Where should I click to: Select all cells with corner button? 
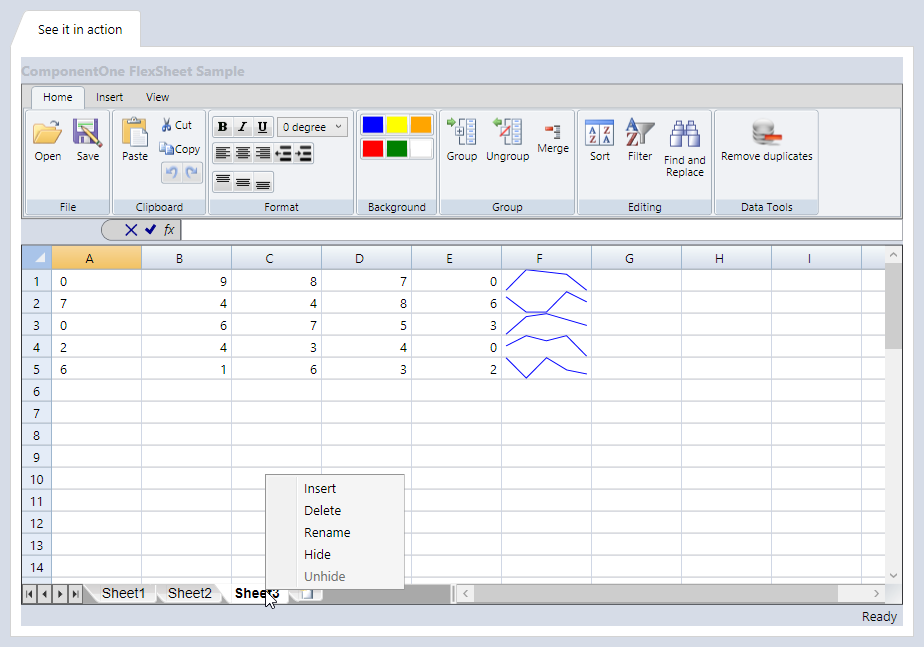click(x=37, y=258)
